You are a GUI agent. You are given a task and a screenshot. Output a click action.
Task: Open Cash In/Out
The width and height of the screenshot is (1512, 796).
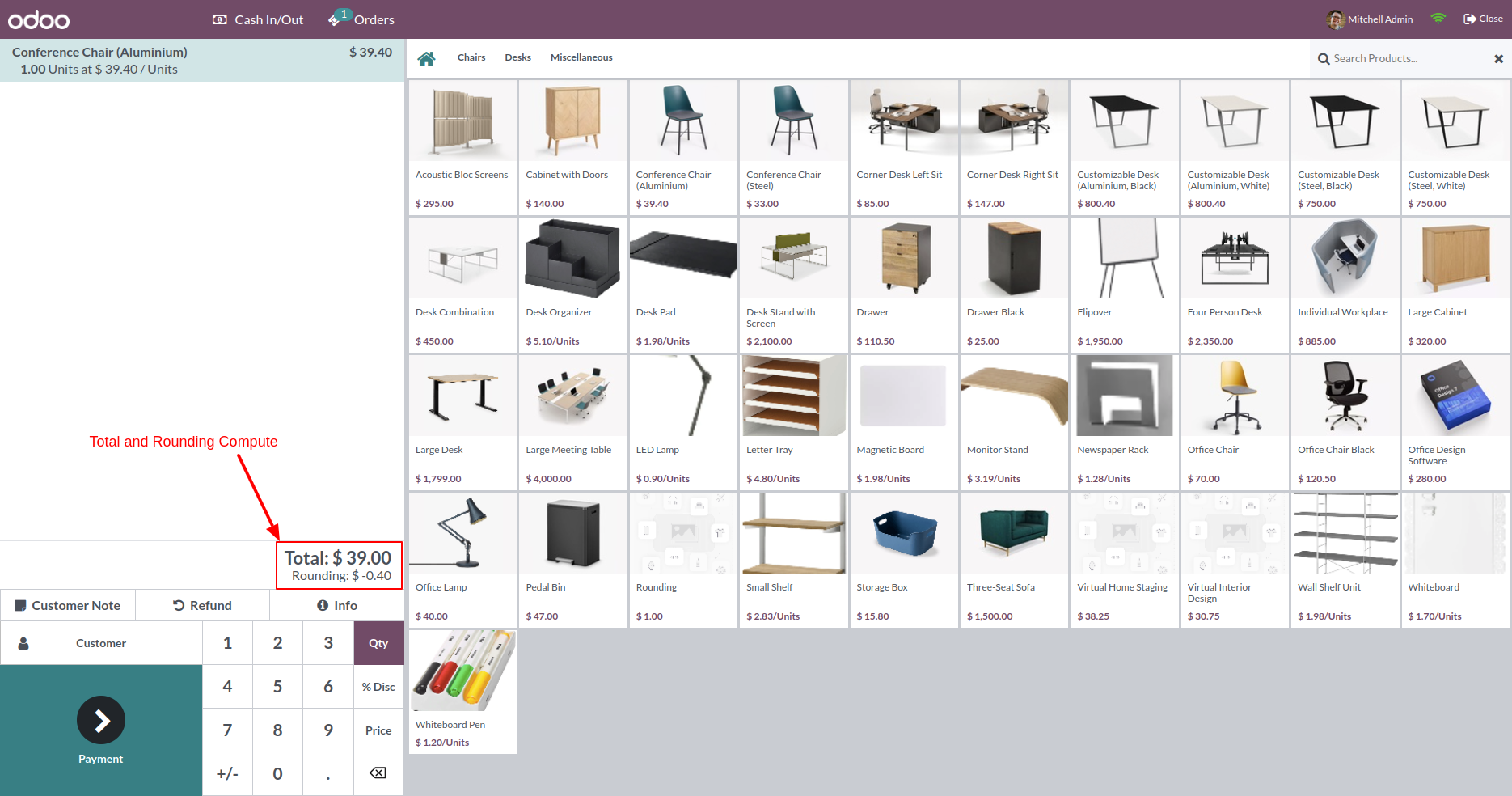pyautogui.click(x=258, y=19)
